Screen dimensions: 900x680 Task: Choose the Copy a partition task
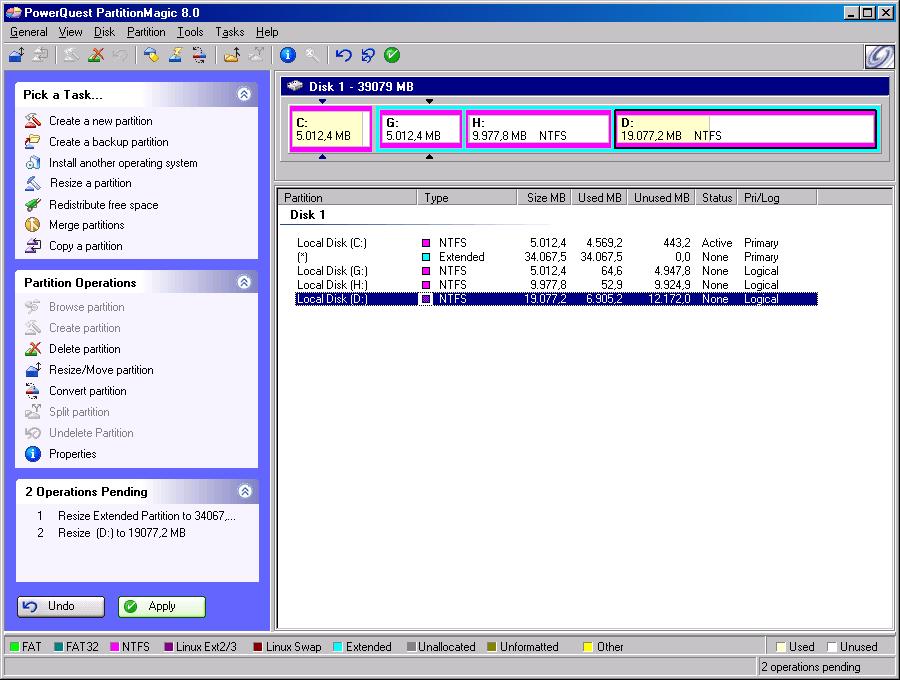tap(86, 246)
